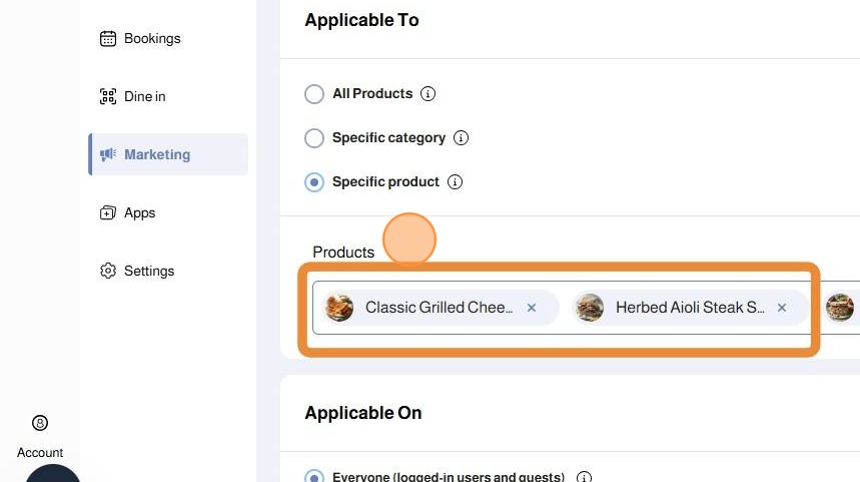The height and width of the screenshot is (482, 860).
Task: Click the Herbed Aioli Steak product thumbnail
Action: pyautogui.click(x=590, y=308)
